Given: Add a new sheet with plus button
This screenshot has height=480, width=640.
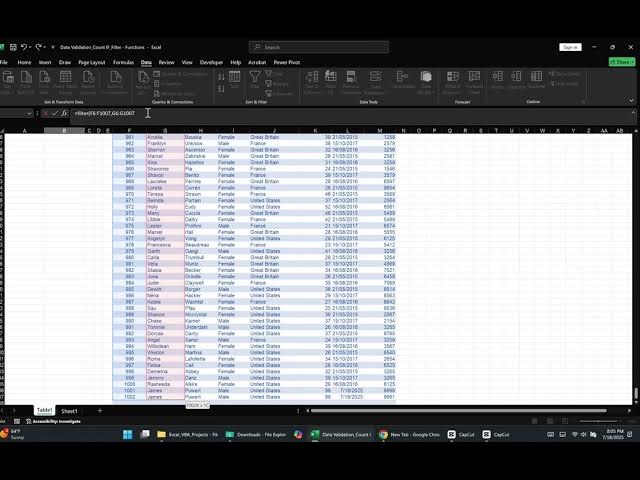Looking at the screenshot, I should point(100,411).
